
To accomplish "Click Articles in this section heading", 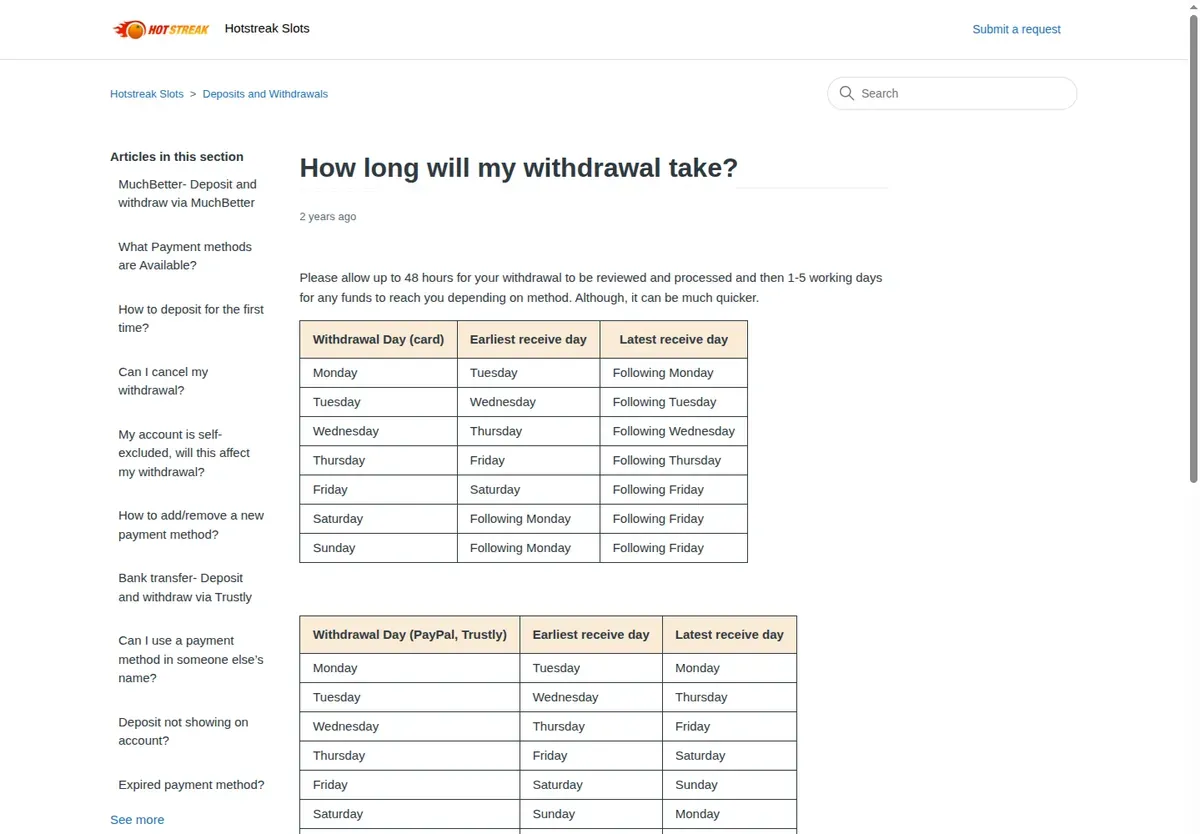I will (177, 157).
